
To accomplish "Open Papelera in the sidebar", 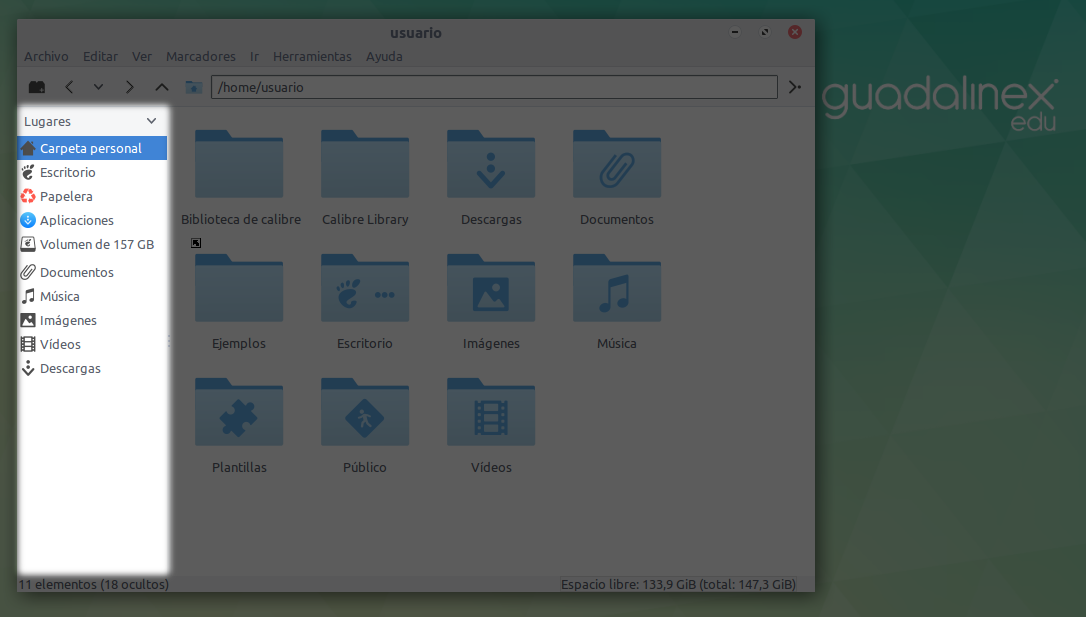I will [x=92, y=197].
